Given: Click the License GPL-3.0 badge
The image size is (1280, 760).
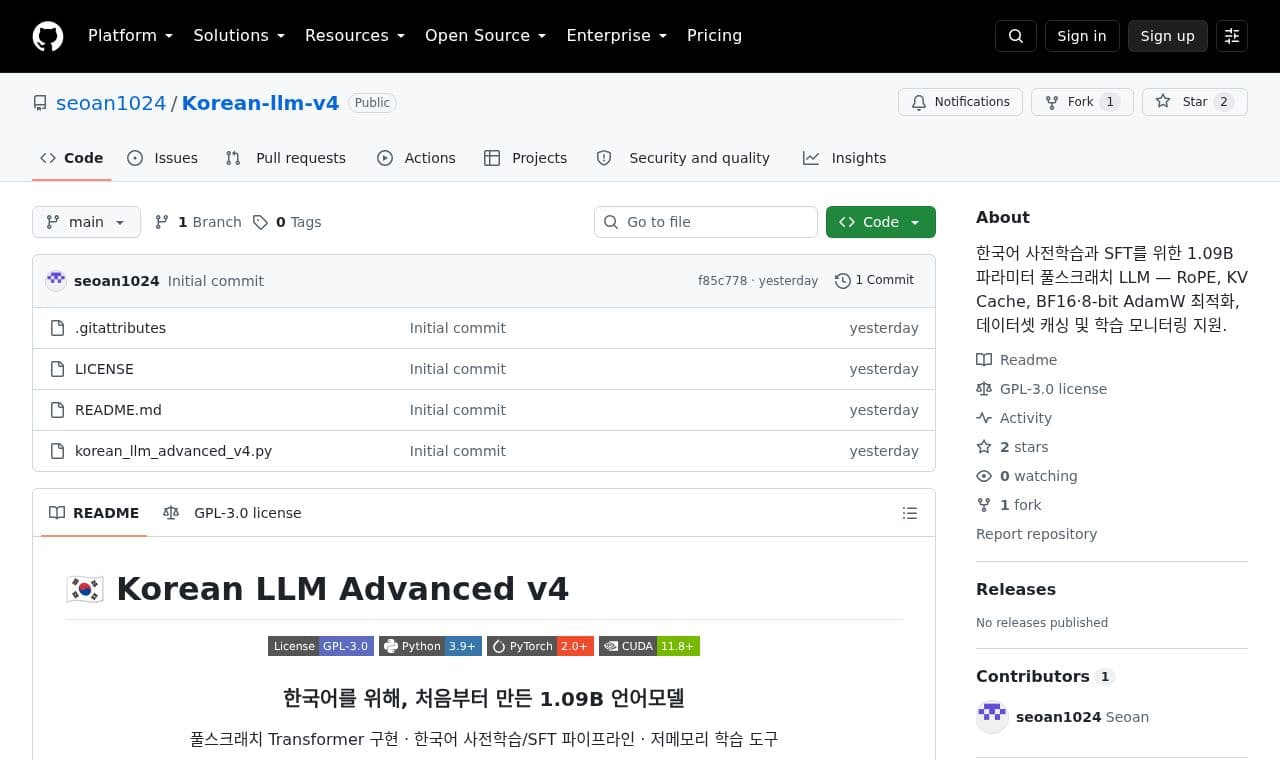Looking at the screenshot, I should [321, 646].
